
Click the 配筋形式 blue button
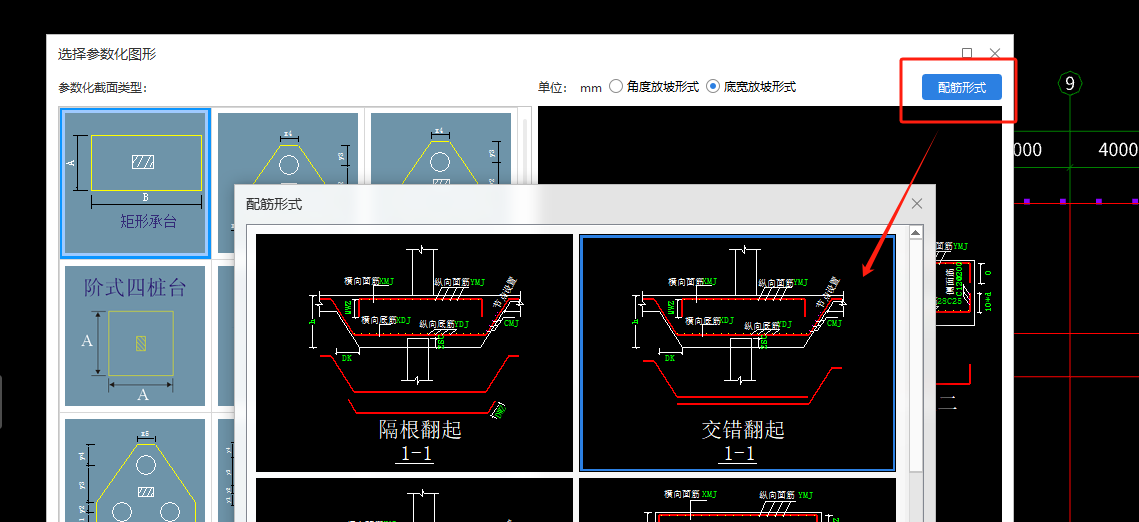coord(962,87)
